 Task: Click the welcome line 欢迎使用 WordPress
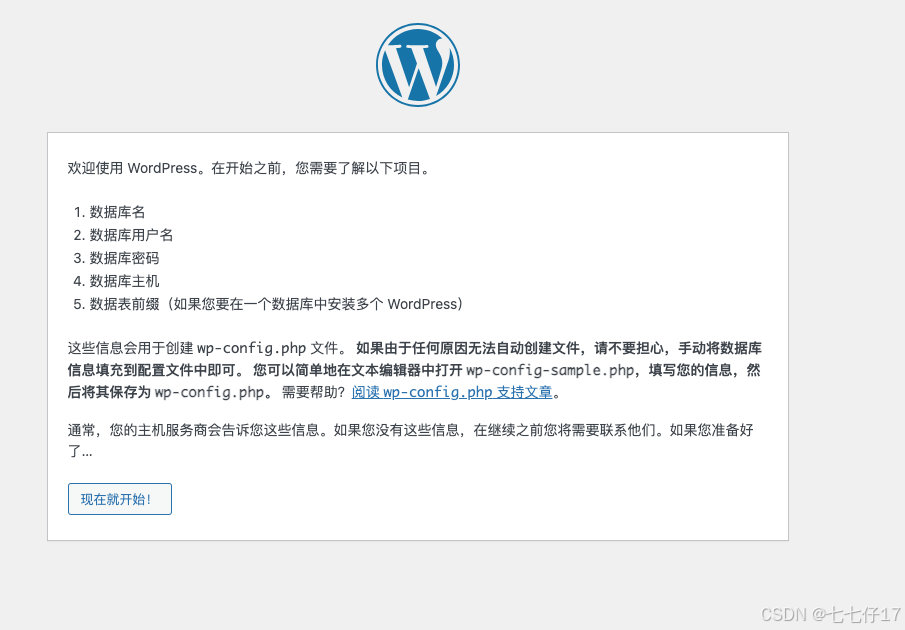[x=249, y=168]
